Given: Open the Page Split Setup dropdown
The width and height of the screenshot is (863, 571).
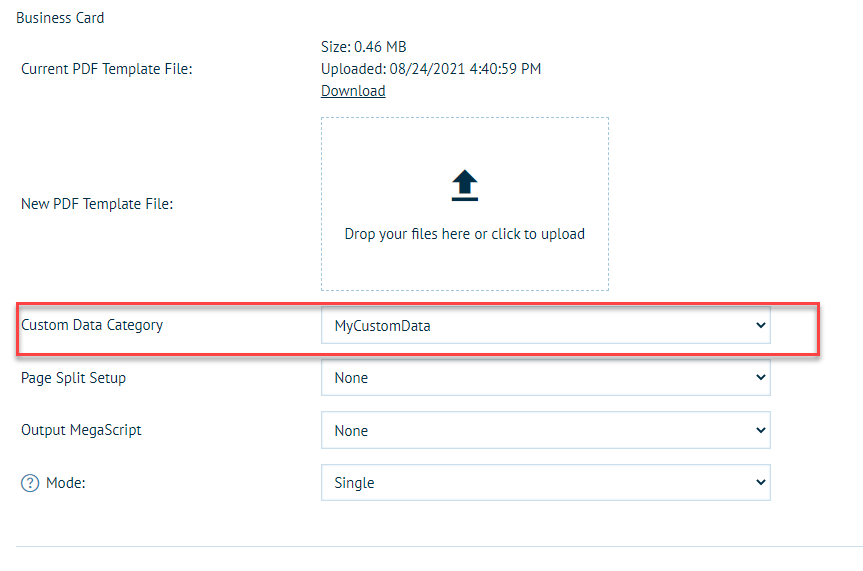Looking at the screenshot, I should (545, 378).
